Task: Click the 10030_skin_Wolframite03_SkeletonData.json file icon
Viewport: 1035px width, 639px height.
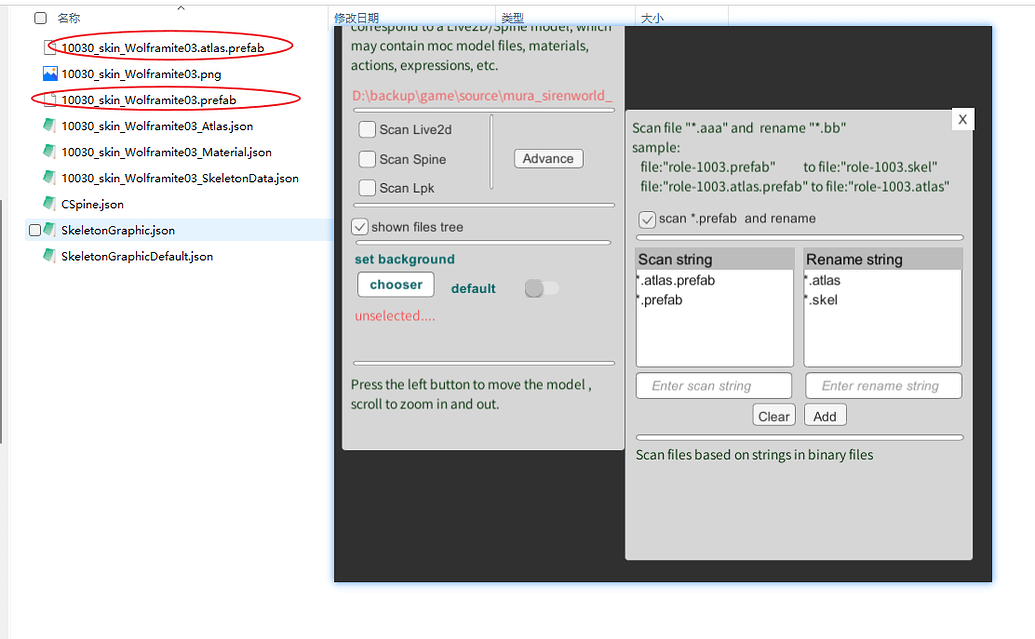Action: [50, 178]
